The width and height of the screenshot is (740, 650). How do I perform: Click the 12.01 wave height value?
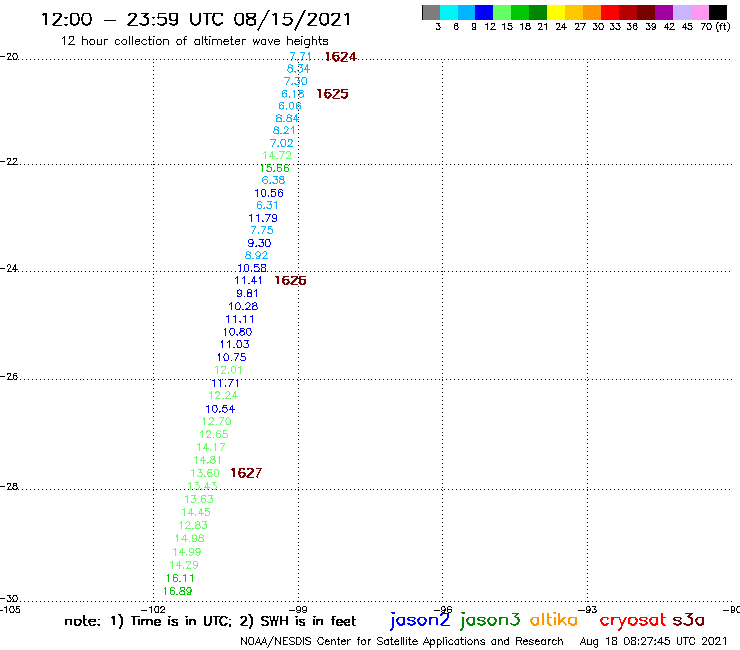coord(228,370)
